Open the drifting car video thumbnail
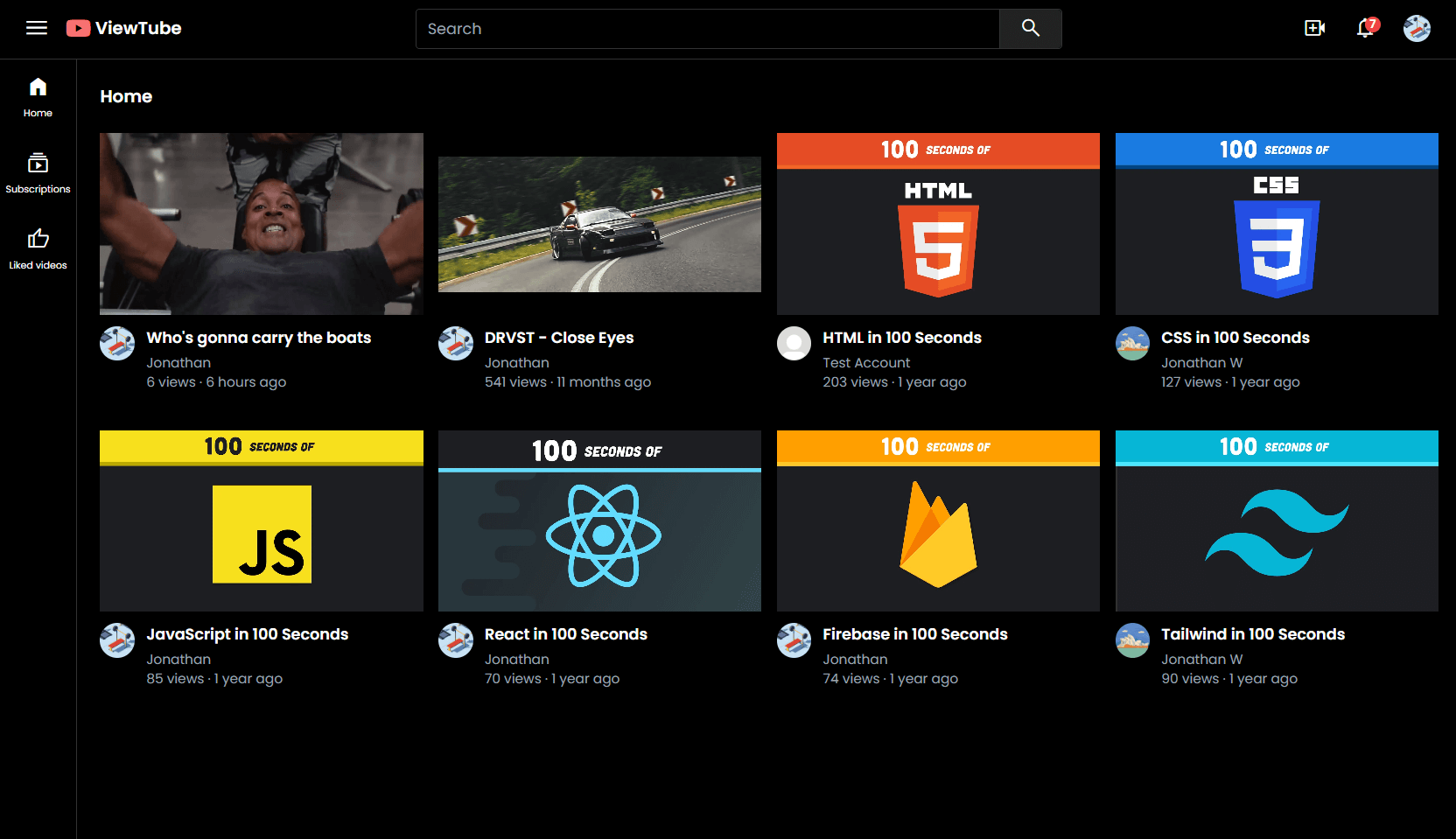The height and width of the screenshot is (839, 1456). point(599,224)
